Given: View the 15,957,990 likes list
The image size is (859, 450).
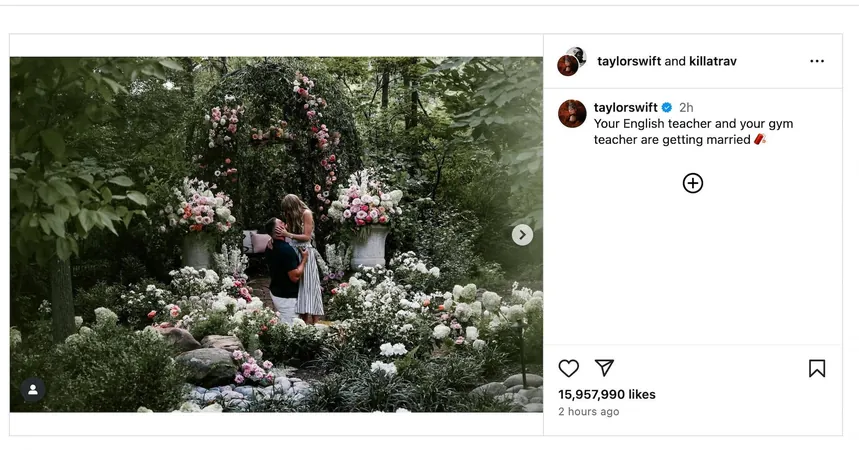Looking at the screenshot, I should pos(606,395).
